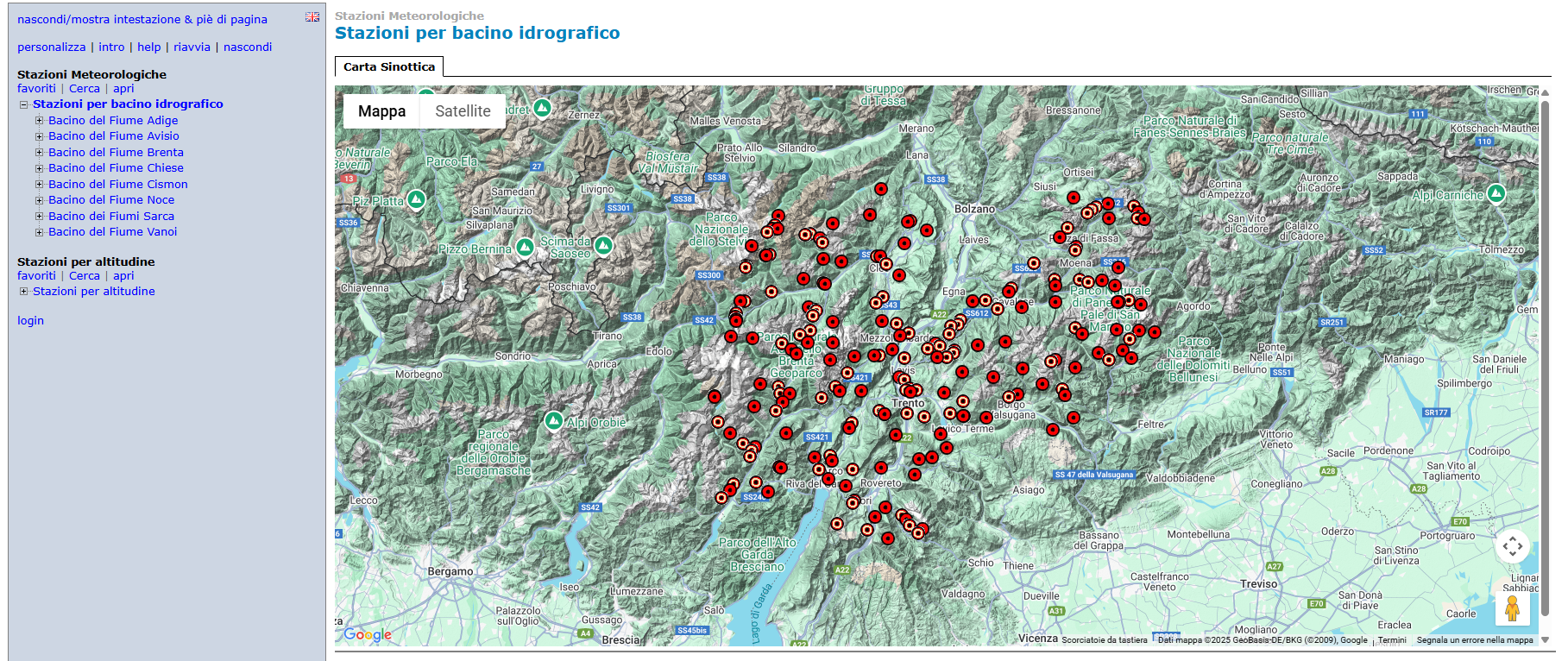This screenshot has width=1568, height=661.
Task: Select the Carta Sinottica tab
Action: click(x=389, y=66)
